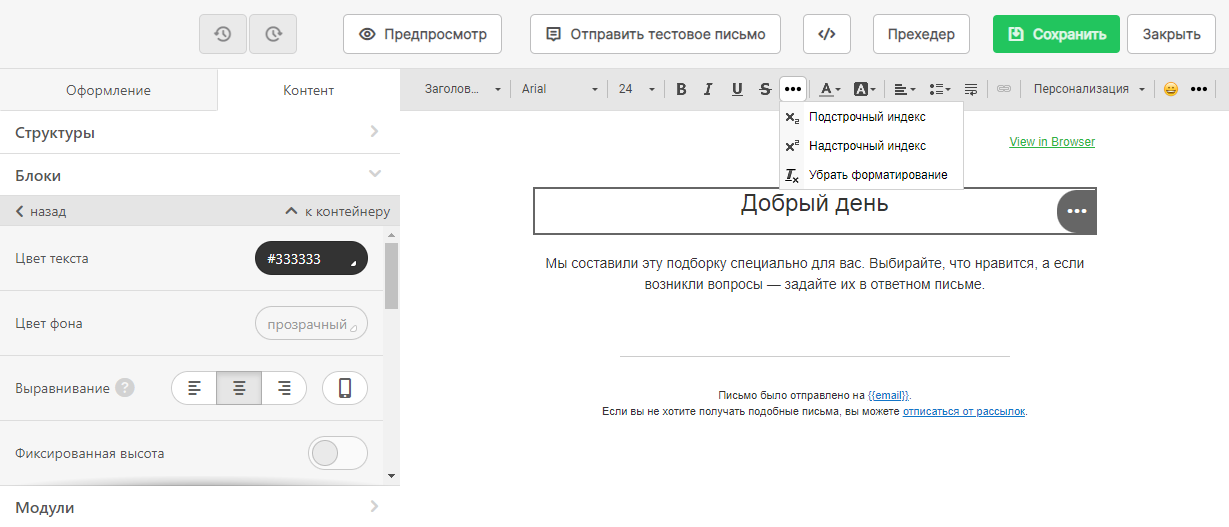Open the Персонализация dropdown
Viewport: 1229px width, 527px height.
point(1089,89)
